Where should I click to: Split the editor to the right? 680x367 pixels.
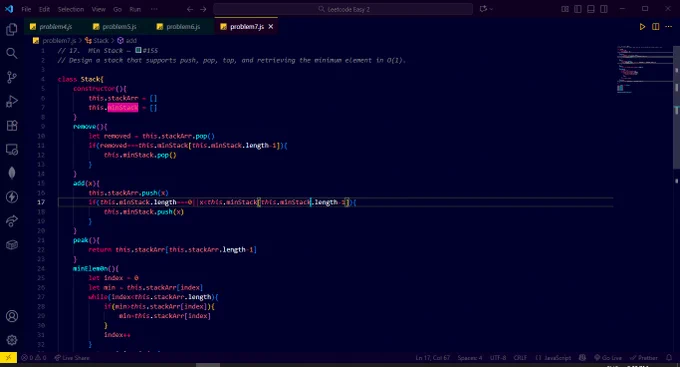(x=655, y=26)
